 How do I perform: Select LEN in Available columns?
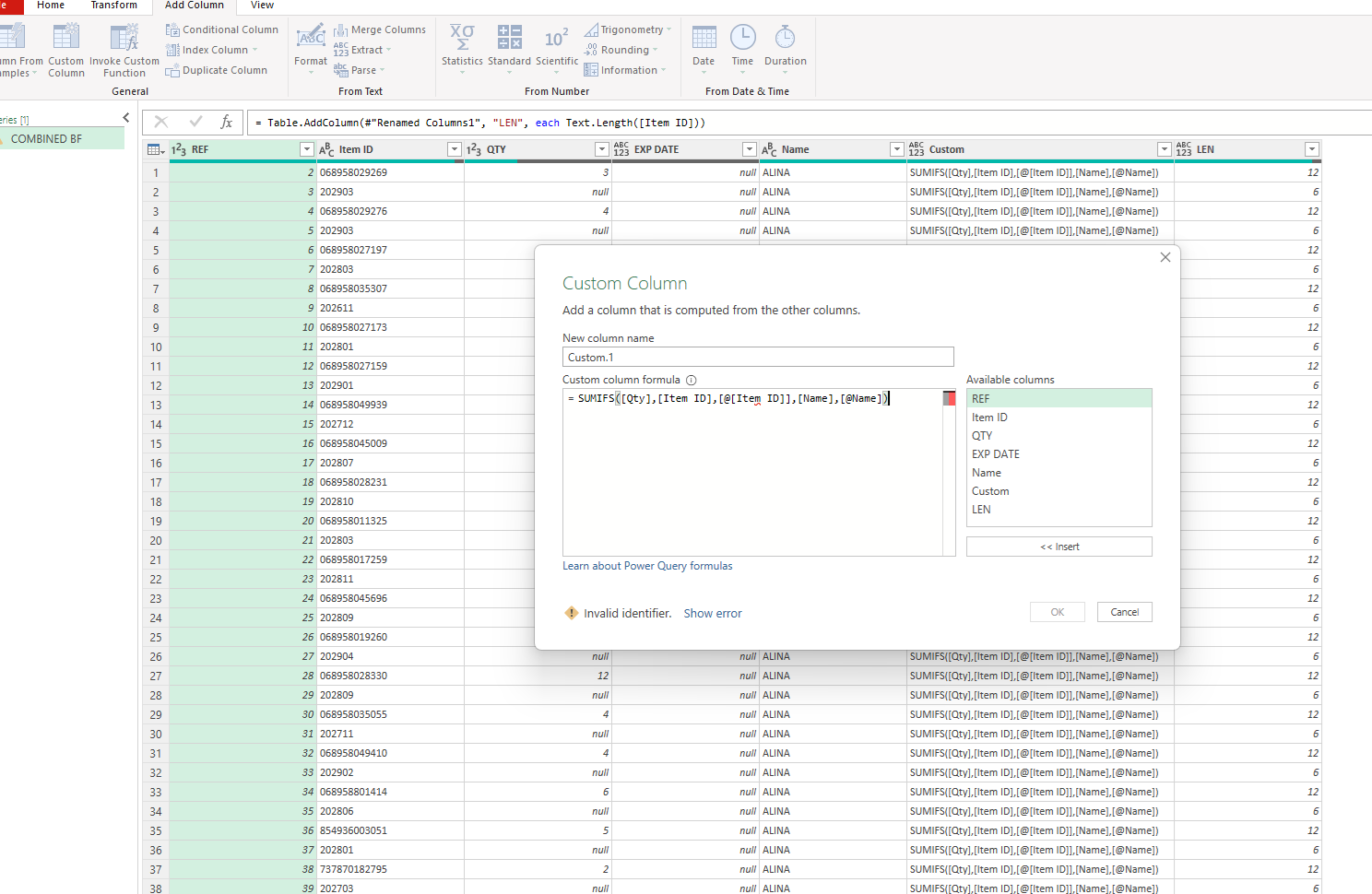coord(1059,510)
